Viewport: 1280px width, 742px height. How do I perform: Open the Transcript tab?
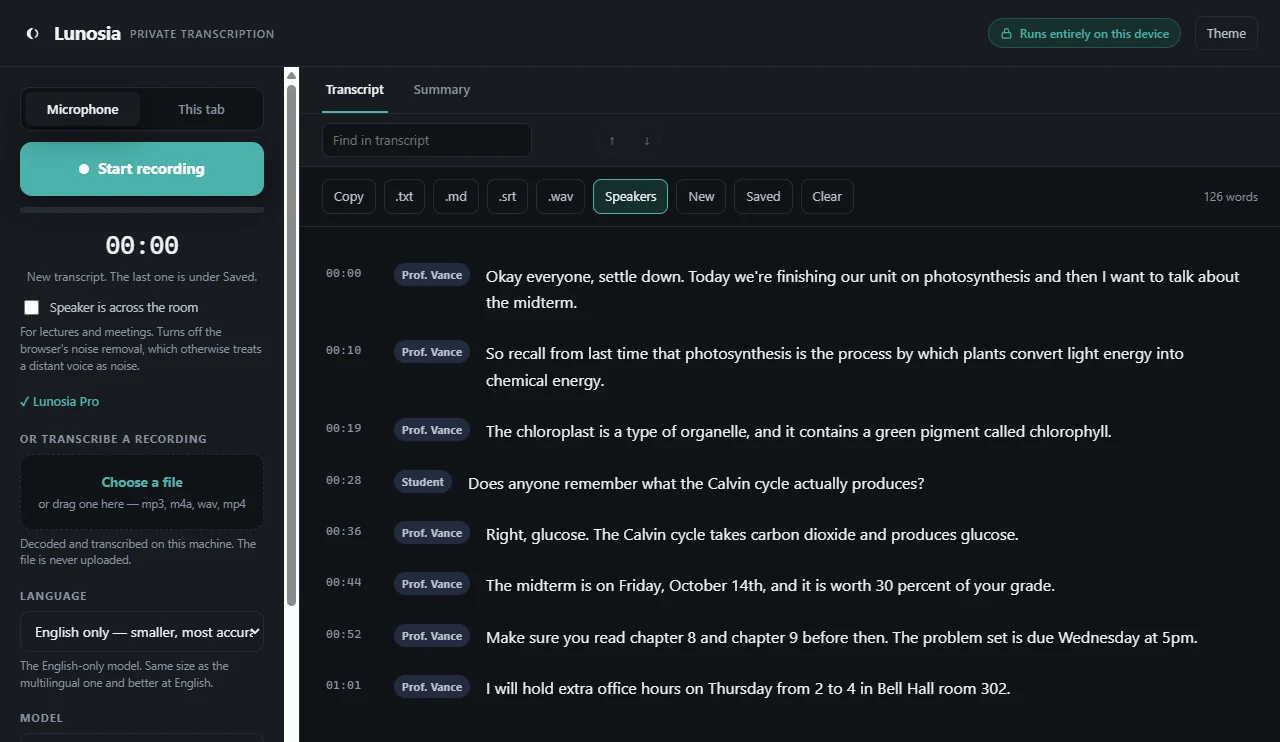pos(355,90)
